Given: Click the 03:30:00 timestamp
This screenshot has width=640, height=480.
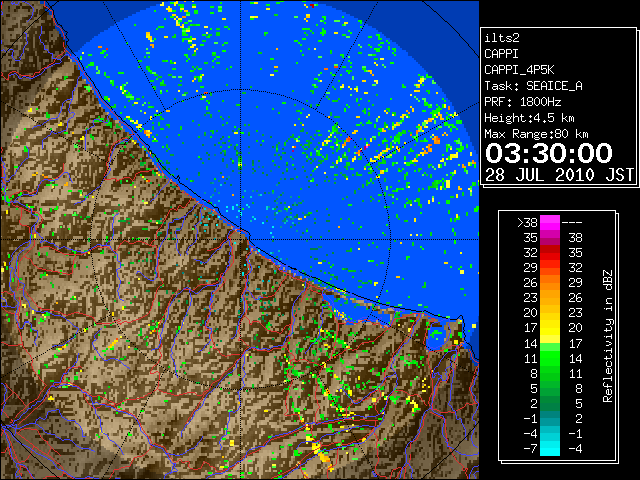Looking at the screenshot, I should point(549,153).
